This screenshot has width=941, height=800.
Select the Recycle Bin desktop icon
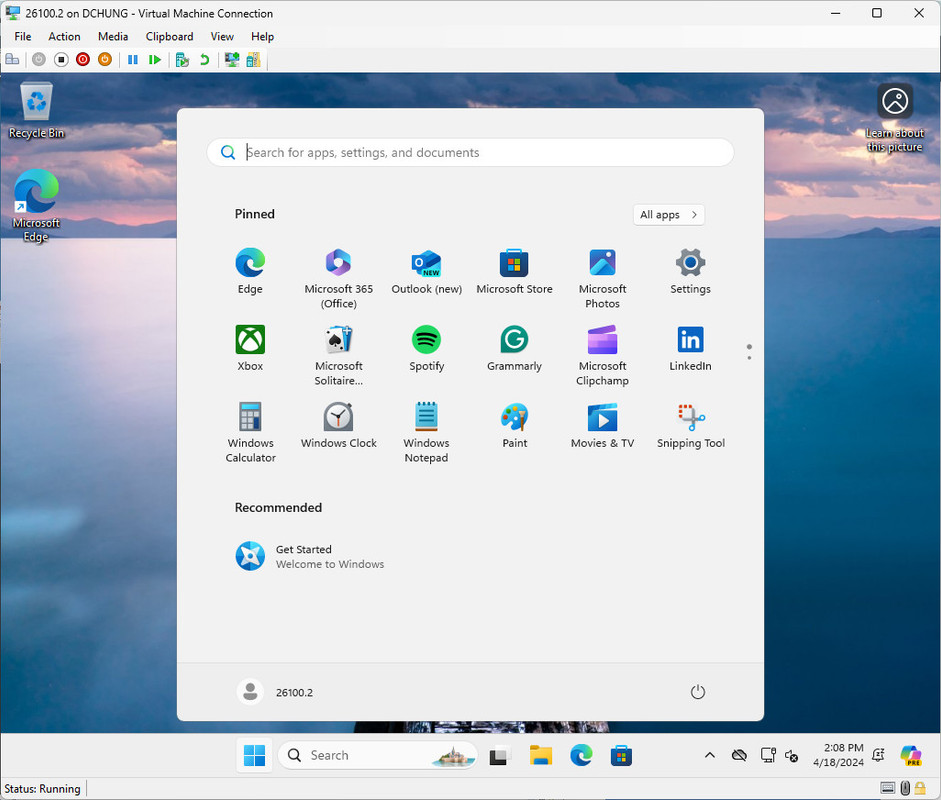coord(36,110)
